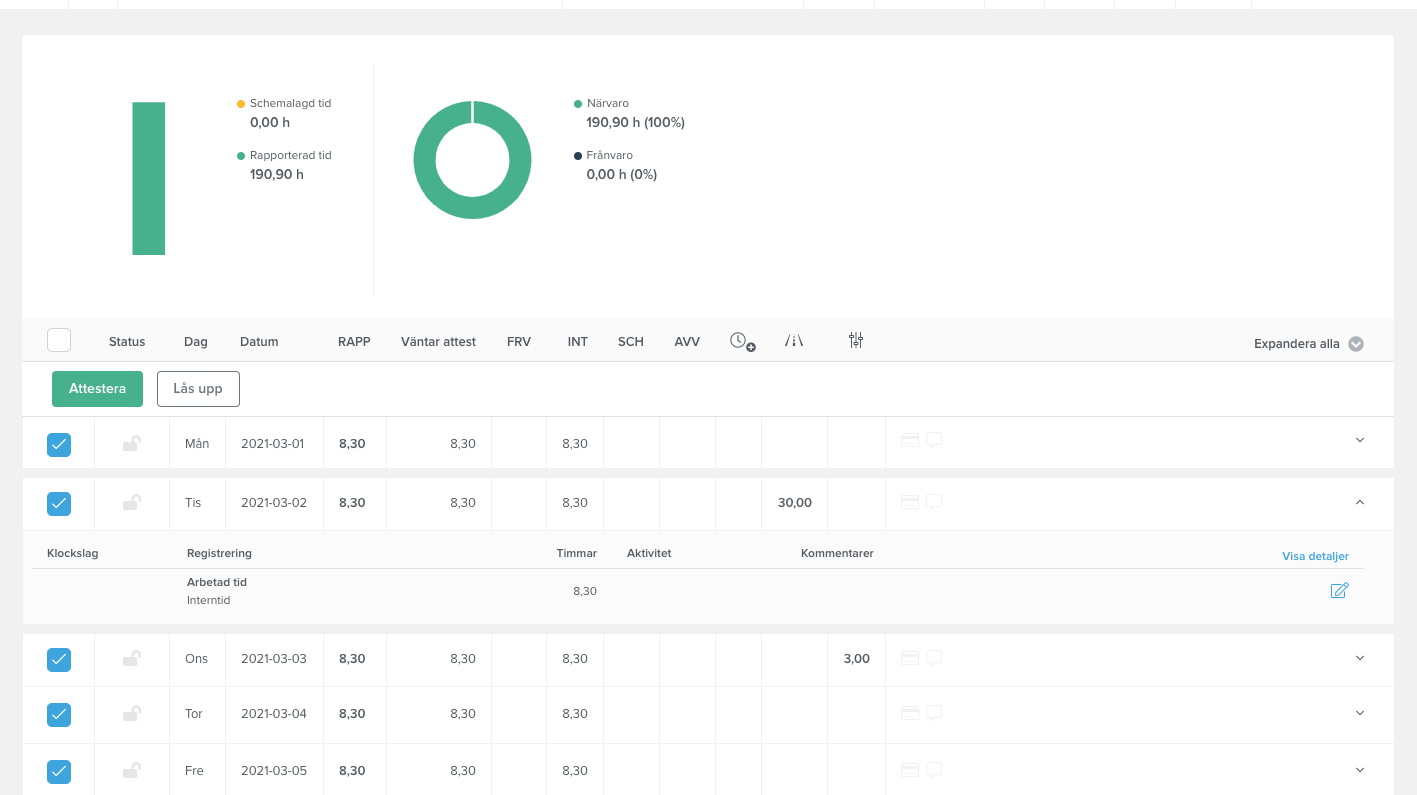
Task: Expand all rows with Expandera alla
Action: coord(1308,343)
